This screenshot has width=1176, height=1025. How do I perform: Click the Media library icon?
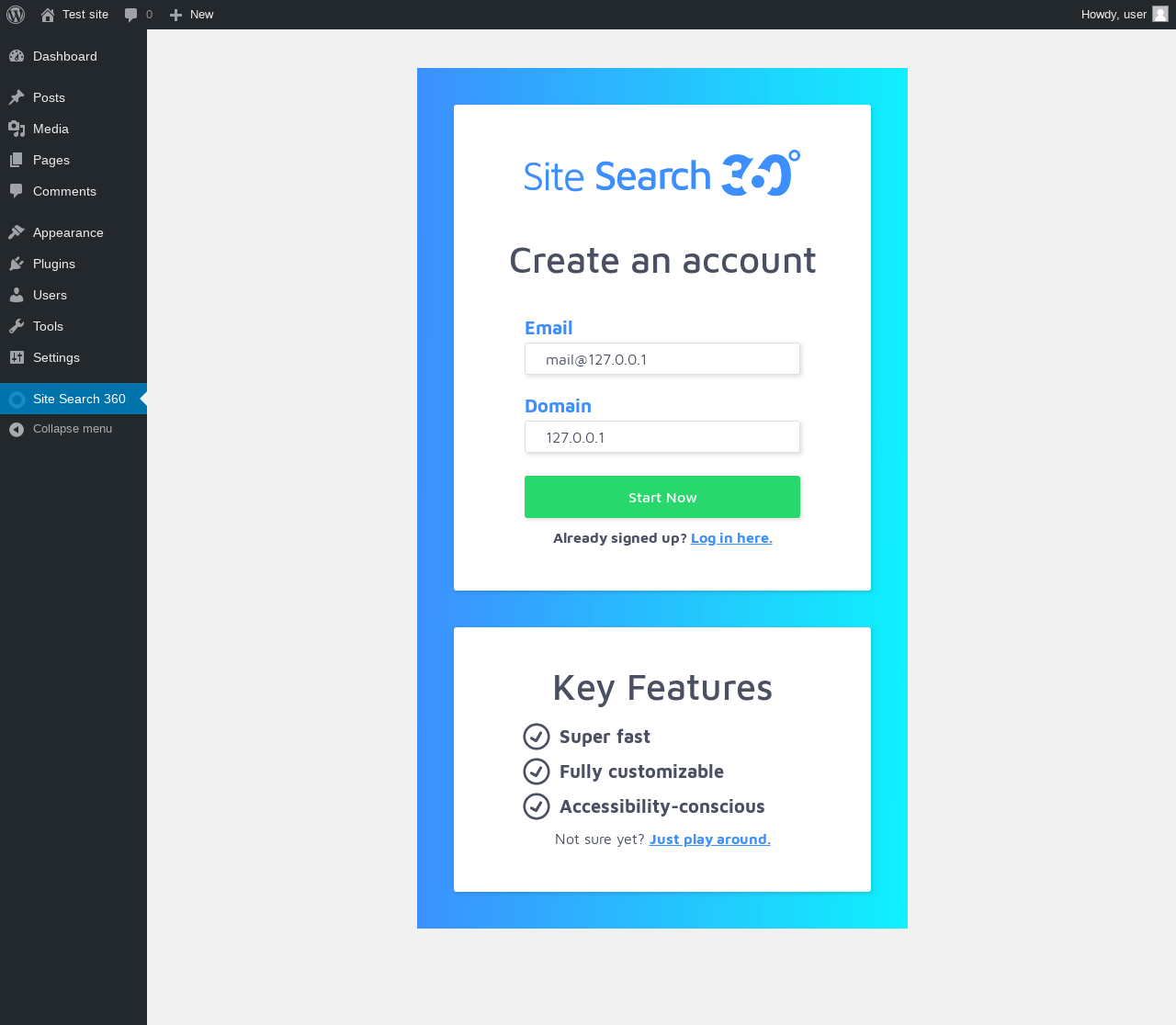click(17, 129)
